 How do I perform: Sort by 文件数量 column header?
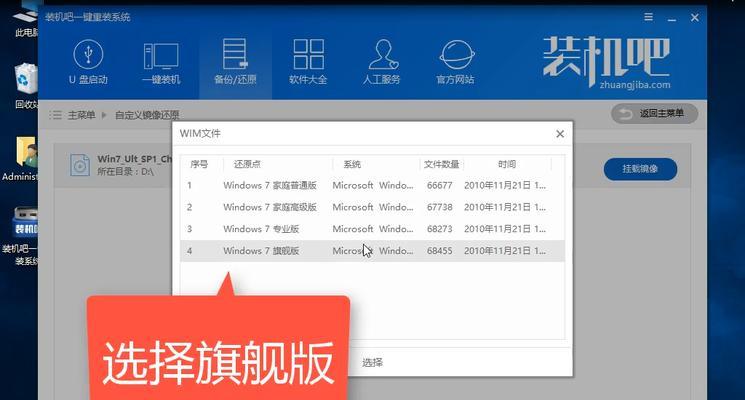441,164
